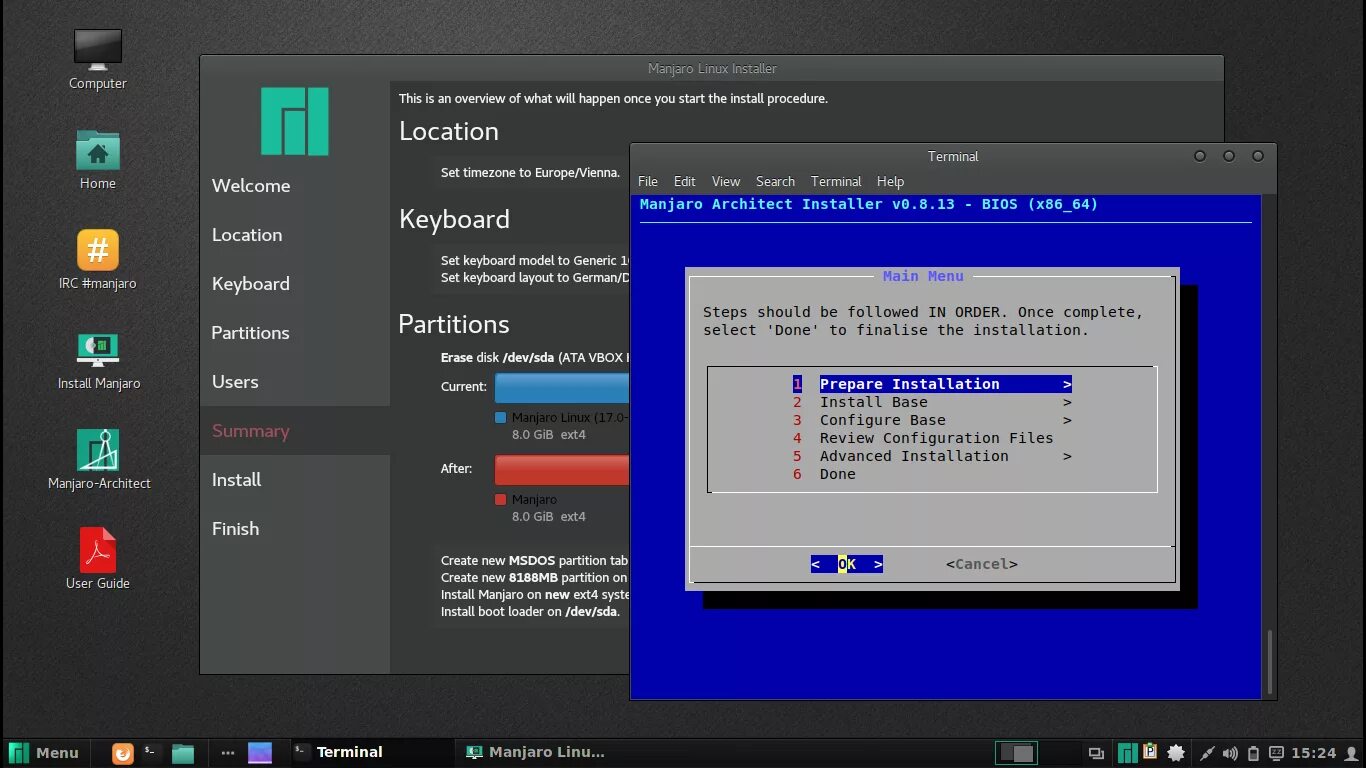Launch the Firefox browser from taskbar
This screenshot has height=768, width=1366.
click(x=123, y=753)
